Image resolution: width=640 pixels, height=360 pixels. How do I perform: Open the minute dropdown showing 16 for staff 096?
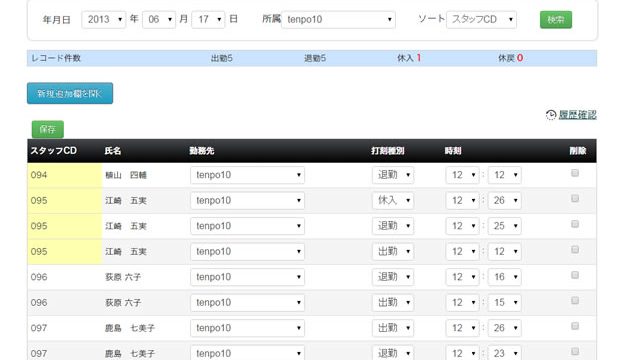click(x=504, y=277)
